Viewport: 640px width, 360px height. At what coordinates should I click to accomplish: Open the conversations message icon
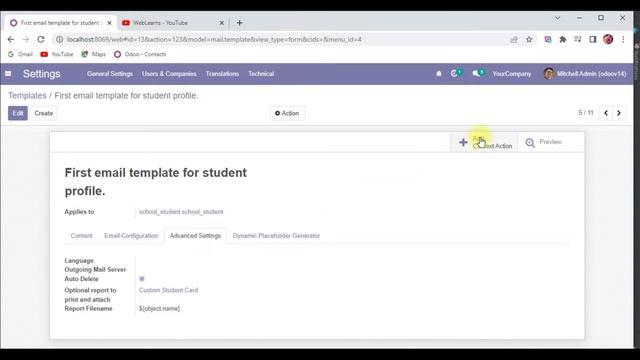pos(478,73)
